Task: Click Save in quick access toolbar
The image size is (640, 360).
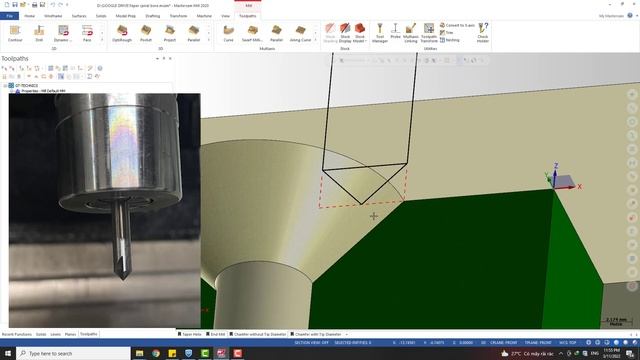Action: pos(15,4)
